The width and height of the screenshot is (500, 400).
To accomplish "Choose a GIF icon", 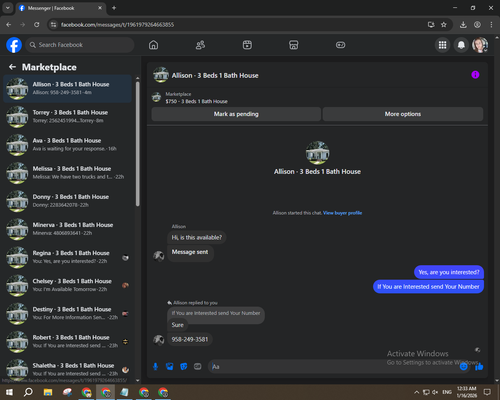I will click(x=198, y=367).
